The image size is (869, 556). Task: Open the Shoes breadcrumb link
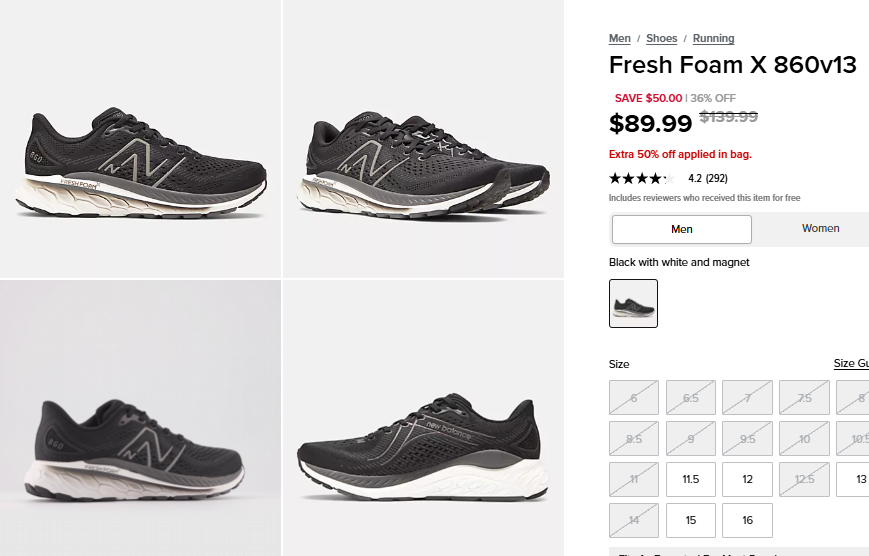(x=662, y=38)
